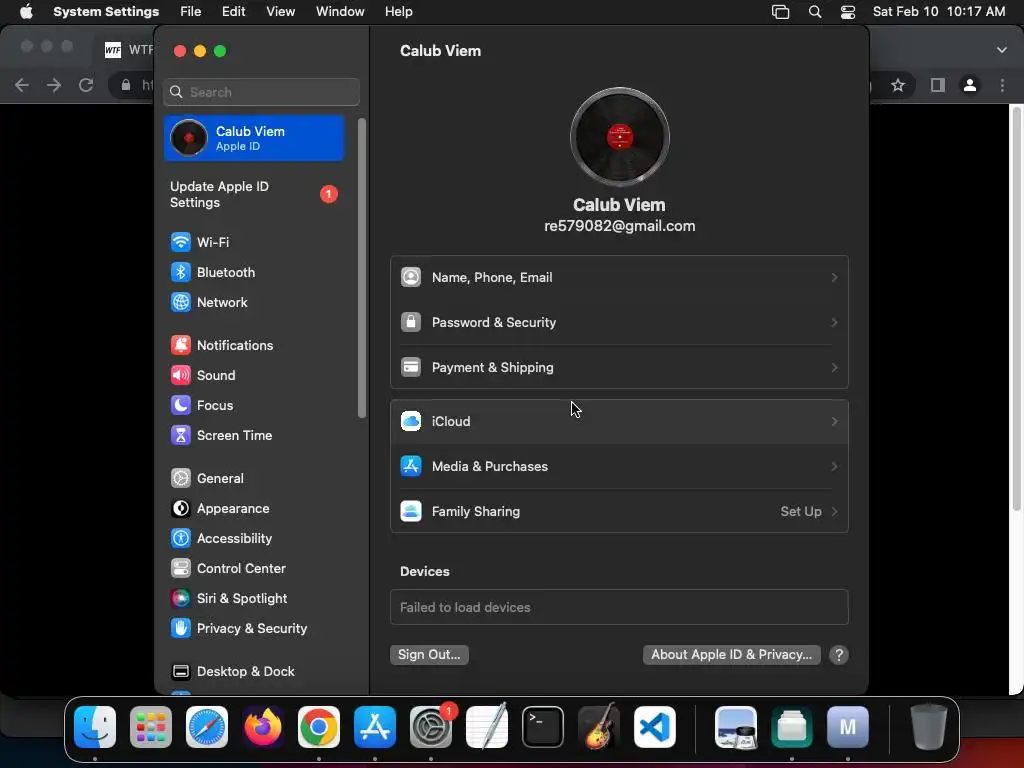Open the File menu

pos(191,12)
